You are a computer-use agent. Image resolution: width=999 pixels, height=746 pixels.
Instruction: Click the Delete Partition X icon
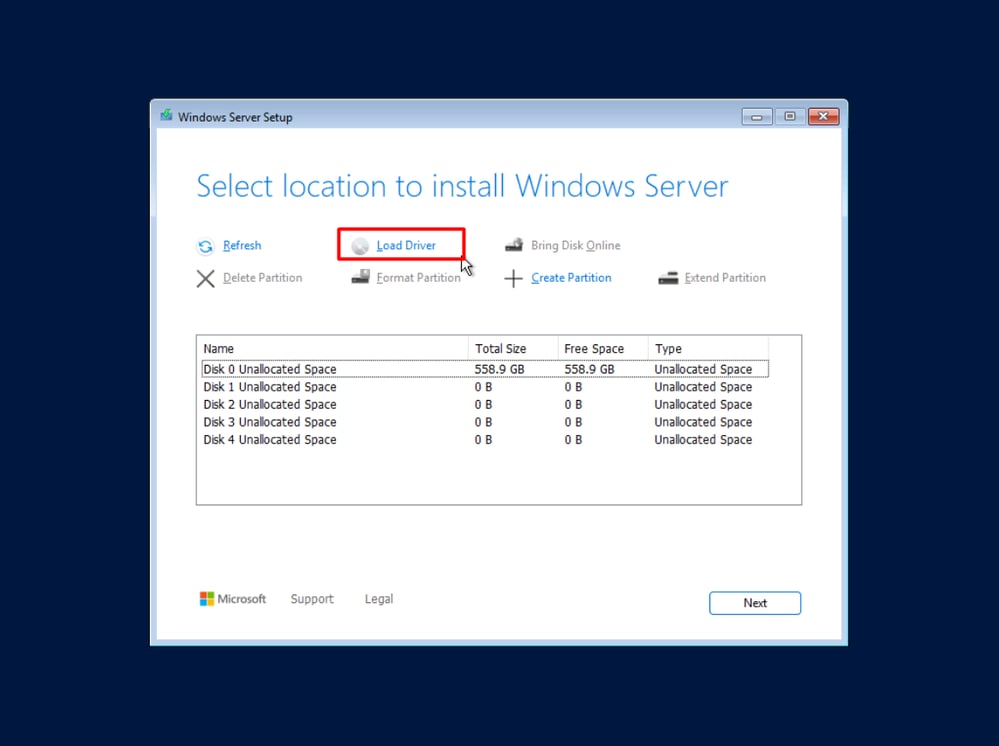click(206, 278)
